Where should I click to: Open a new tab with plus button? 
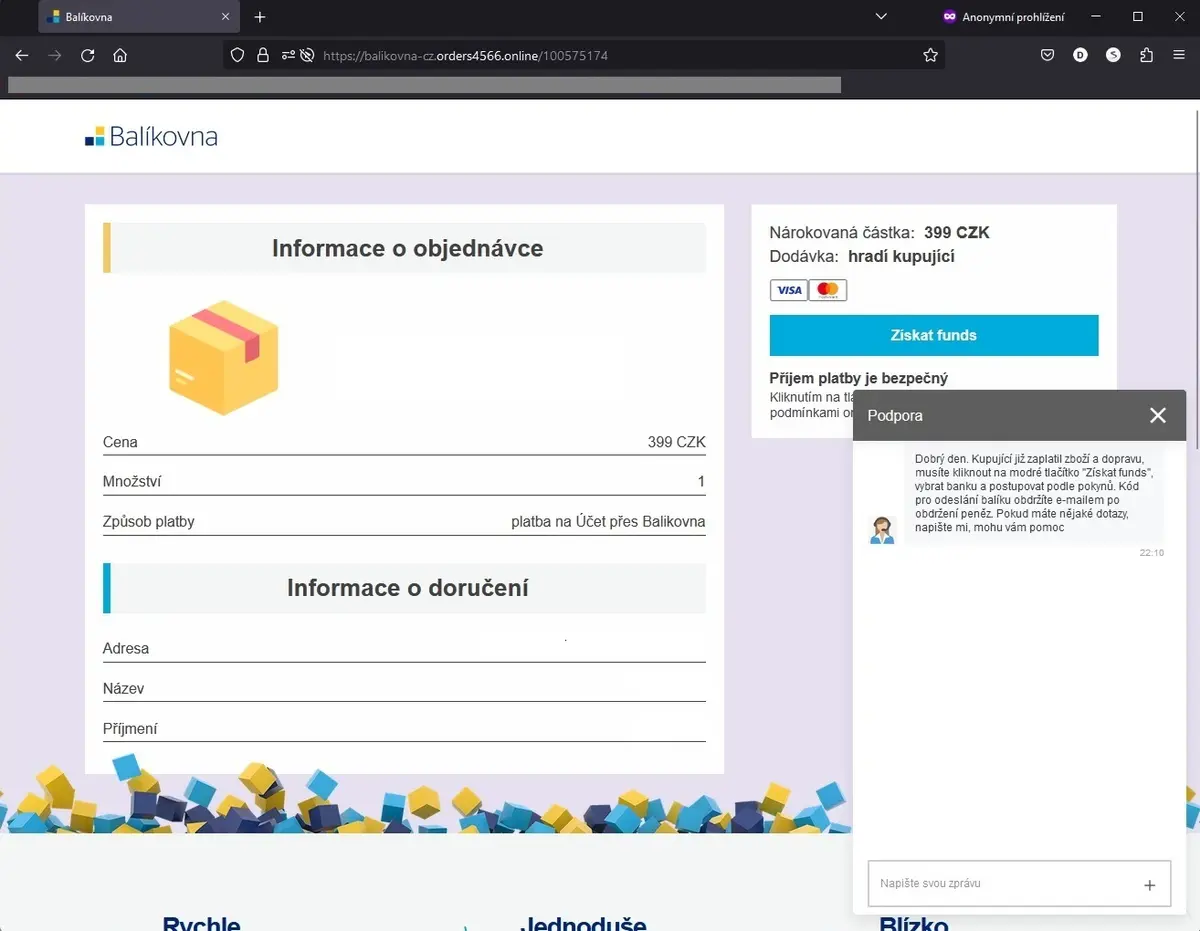coord(260,17)
